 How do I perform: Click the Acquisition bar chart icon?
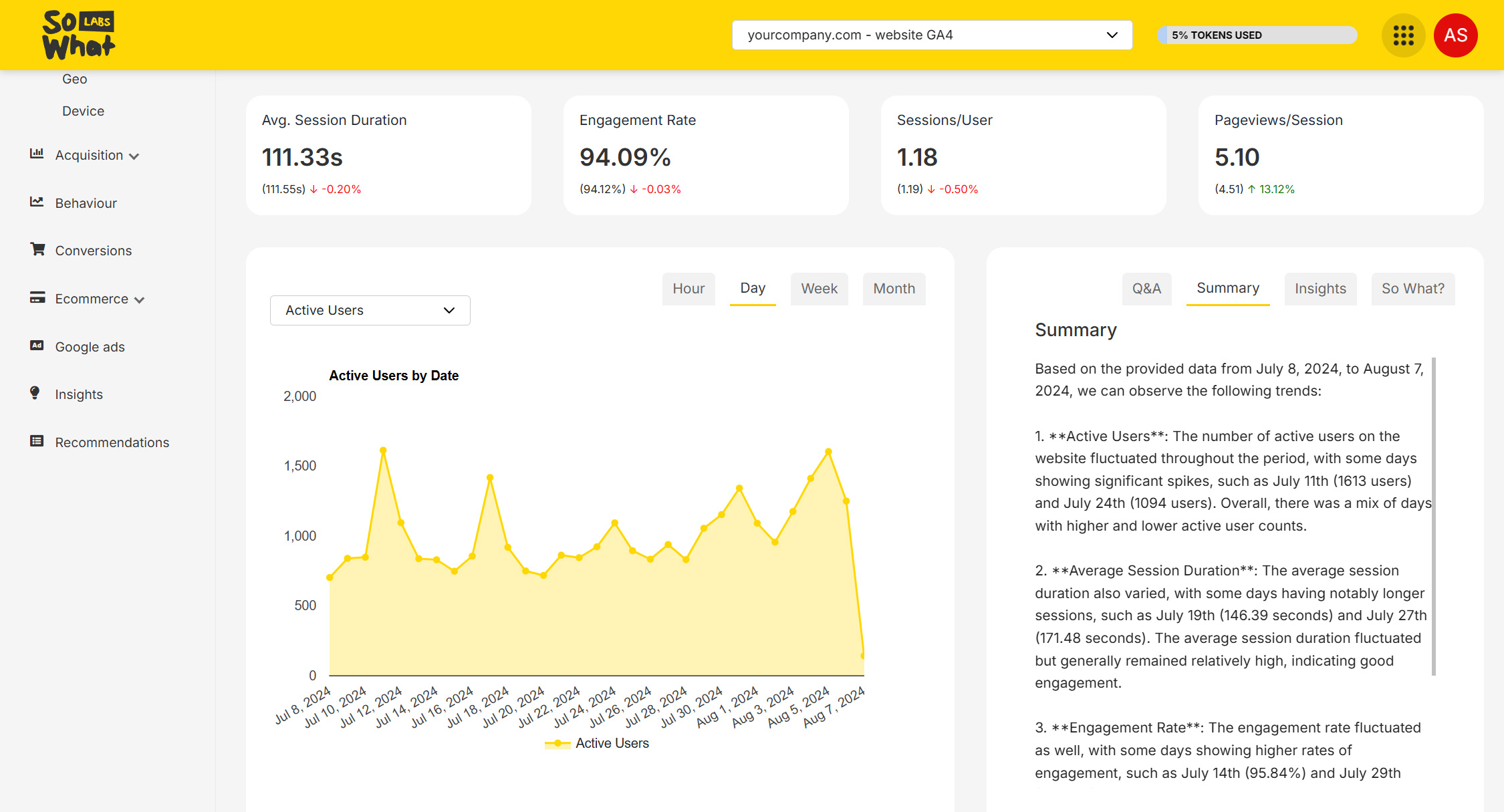37,154
